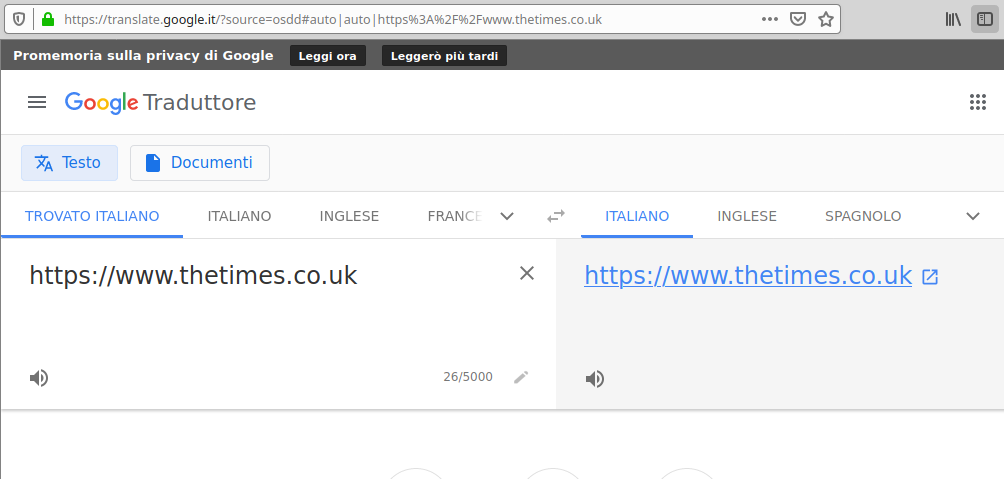Open the Google apps grid

pos(977,102)
